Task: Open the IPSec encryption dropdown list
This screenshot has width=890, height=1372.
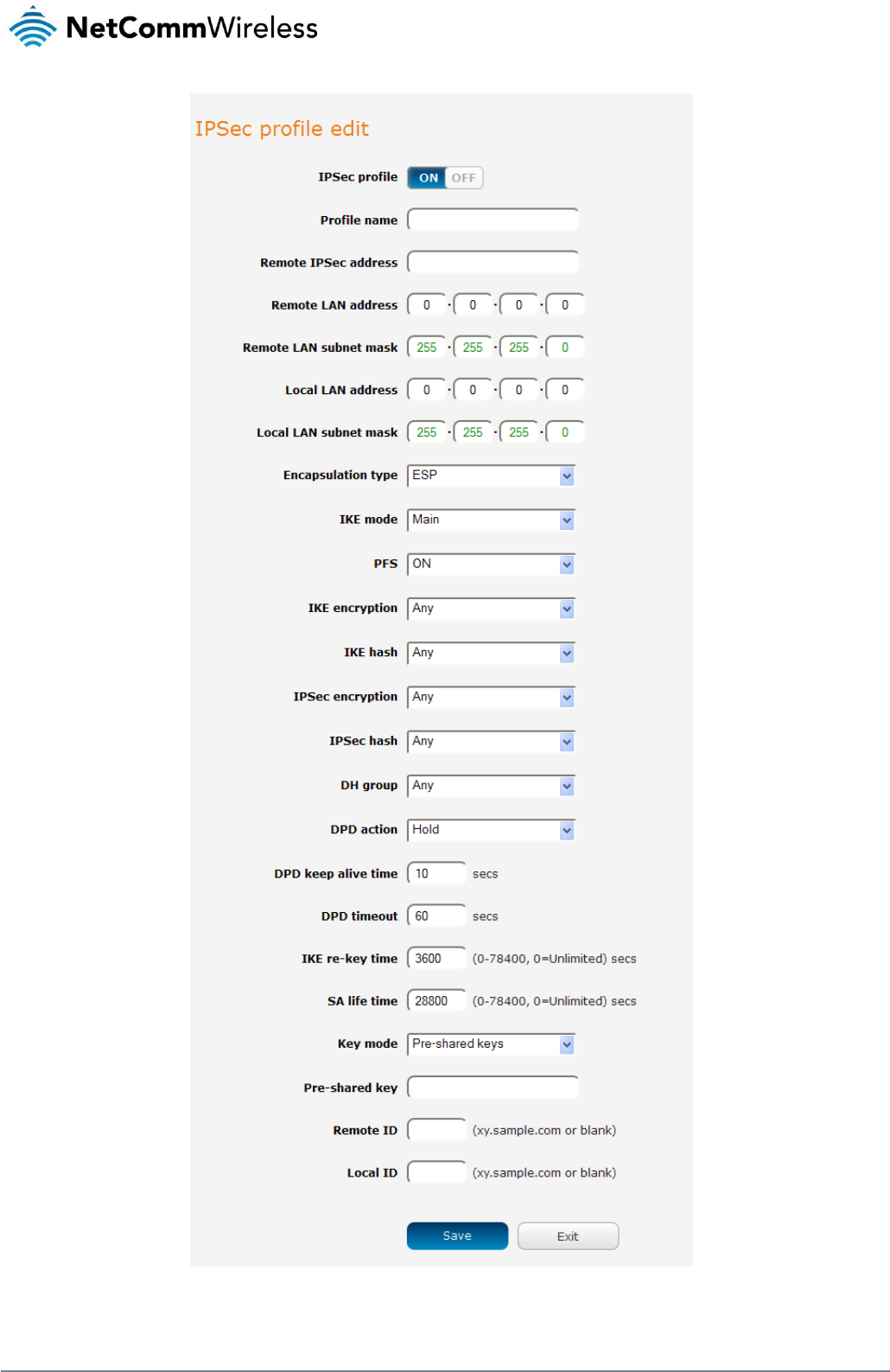Action: [491, 697]
